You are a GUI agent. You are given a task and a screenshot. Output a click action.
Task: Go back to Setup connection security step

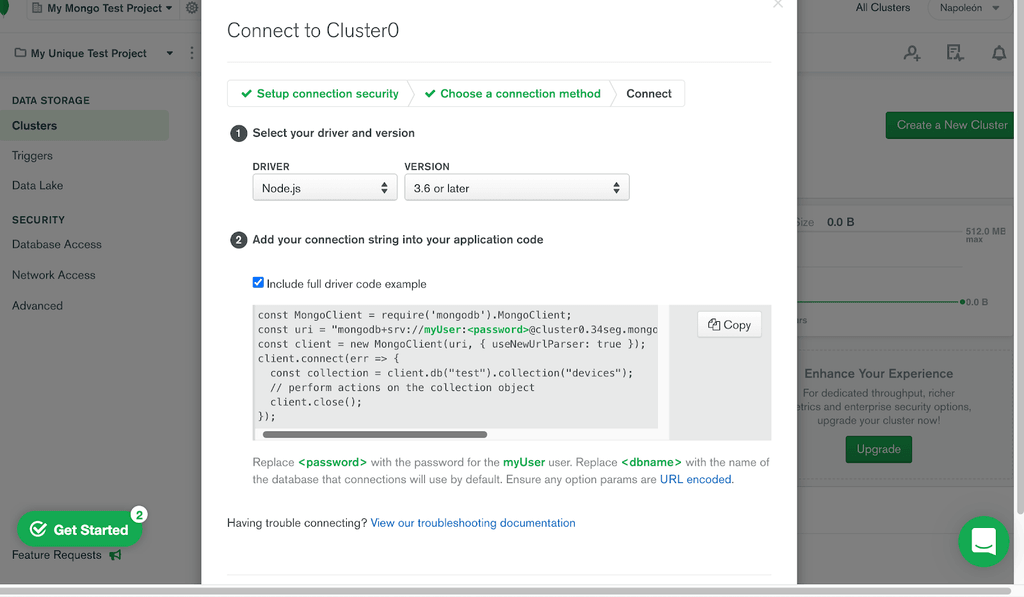coord(319,93)
